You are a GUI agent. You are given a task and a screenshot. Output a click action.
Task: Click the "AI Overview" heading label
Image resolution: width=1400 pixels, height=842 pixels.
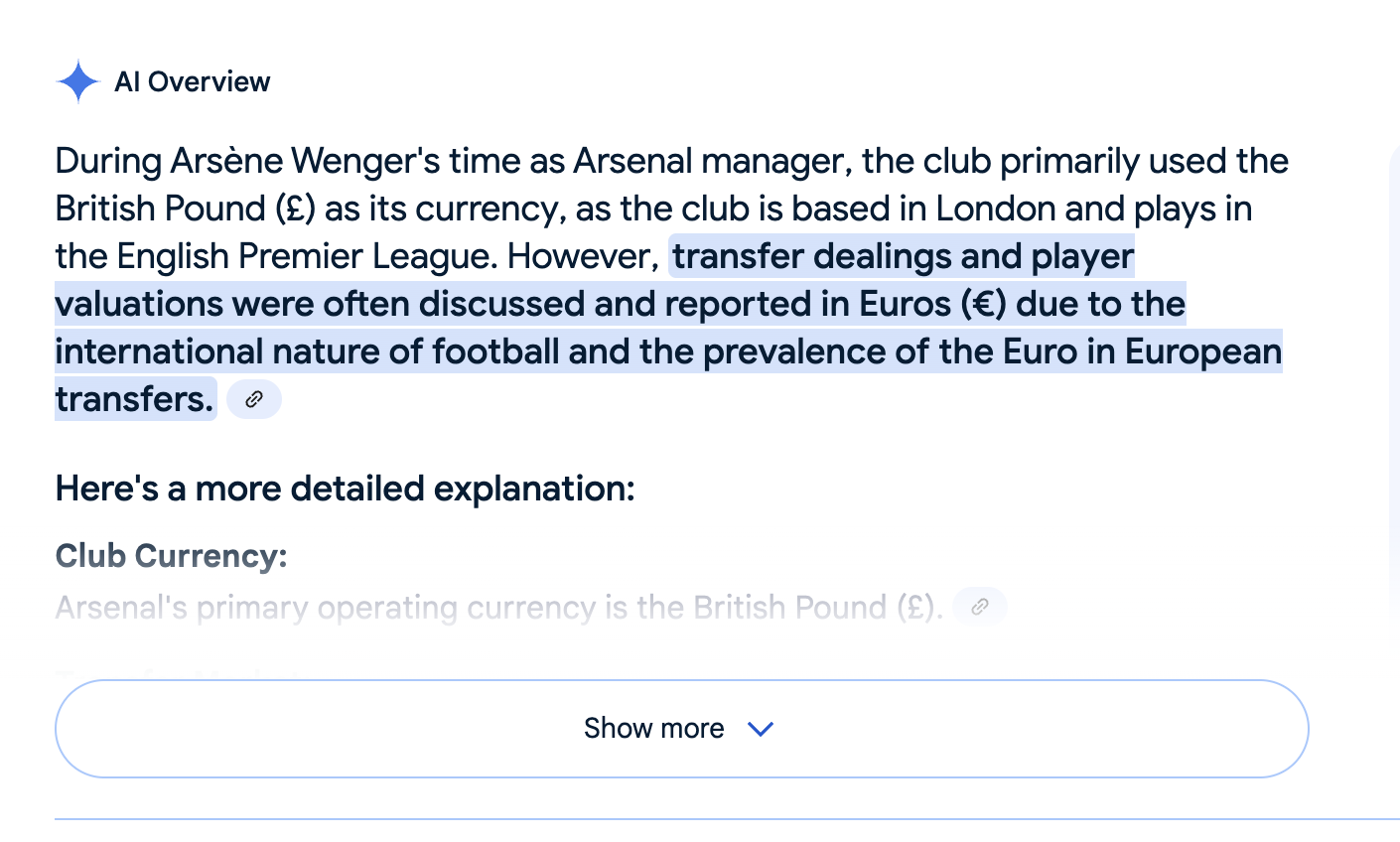point(192,81)
